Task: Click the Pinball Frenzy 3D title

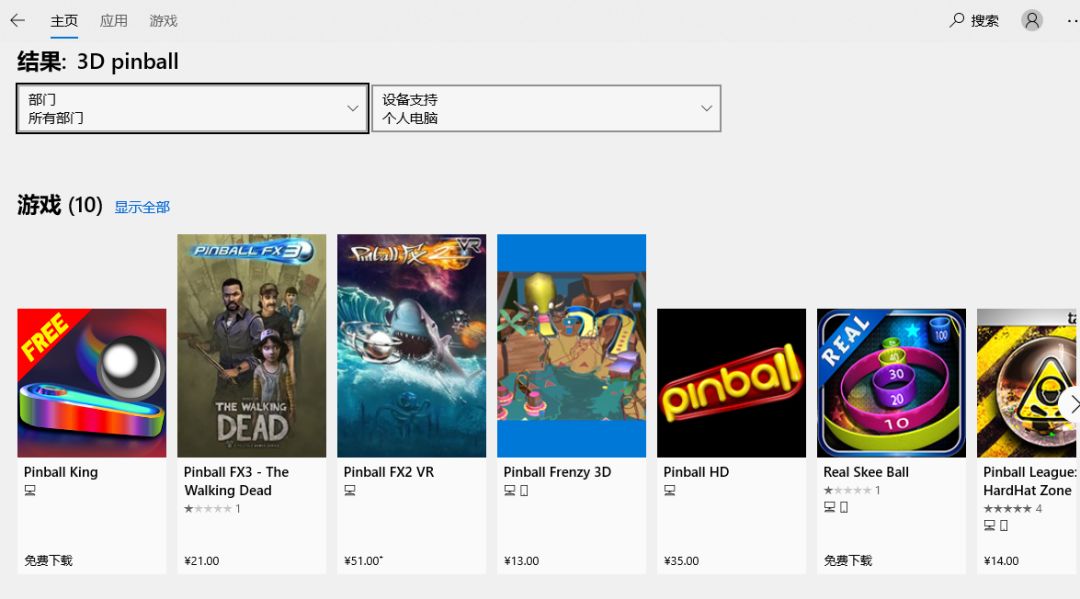Action: pyautogui.click(x=557, y=472)
